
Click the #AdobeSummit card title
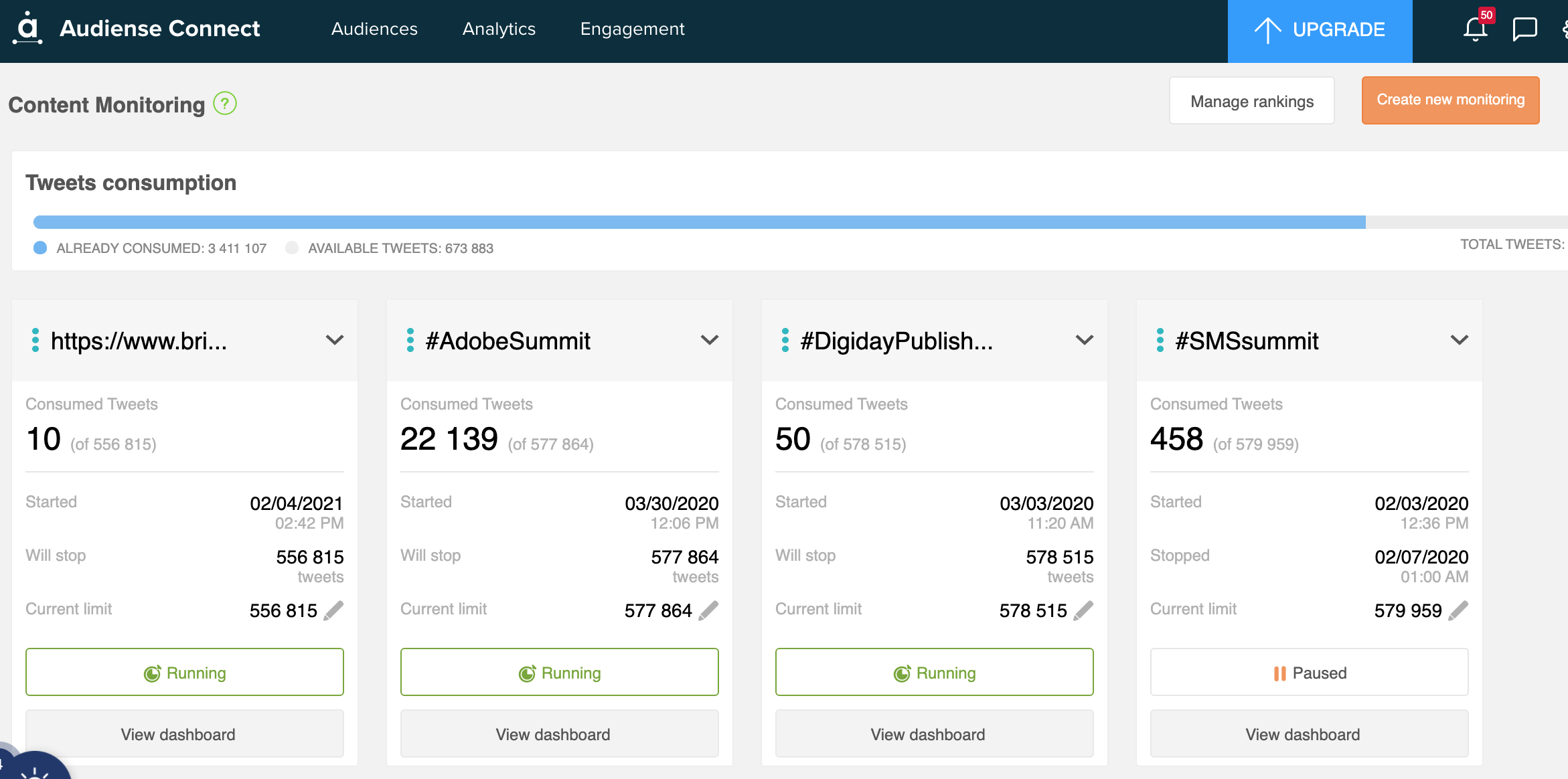coord(508,341)
